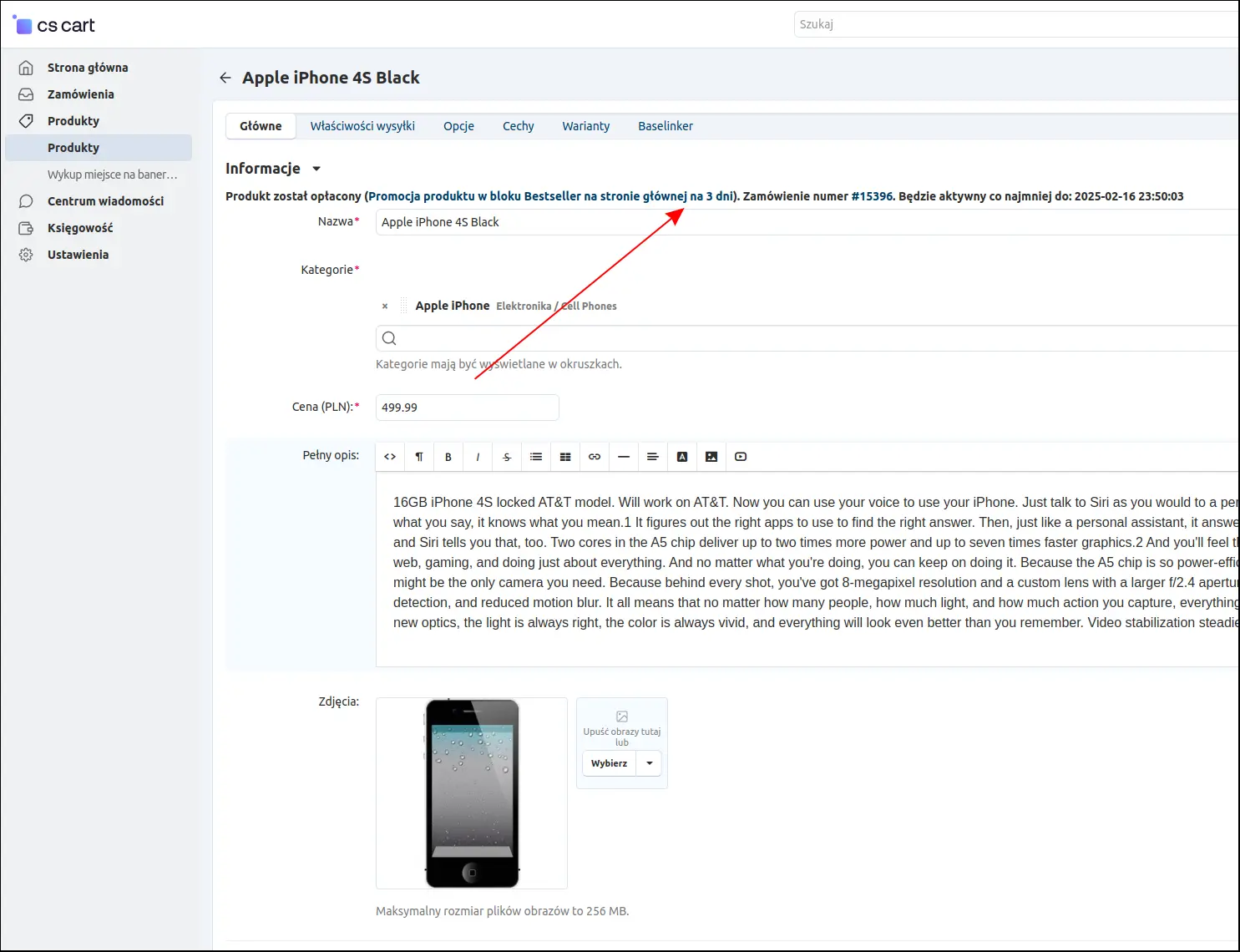Click inside the Pełny opis text area

click(x=807, y=569)
